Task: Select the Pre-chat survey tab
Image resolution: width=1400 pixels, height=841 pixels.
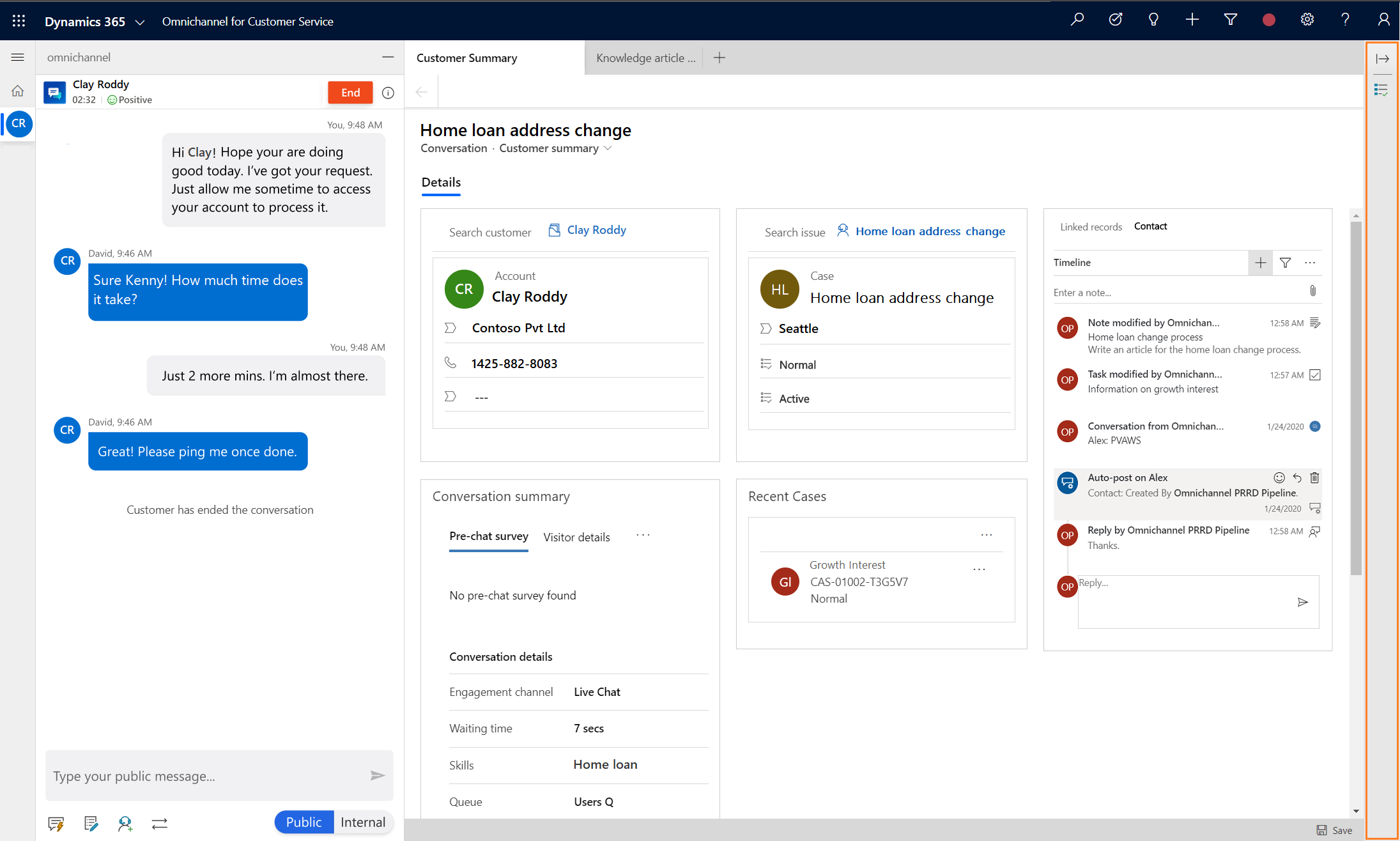Action: pyautogui.click(x=489, y=537)
